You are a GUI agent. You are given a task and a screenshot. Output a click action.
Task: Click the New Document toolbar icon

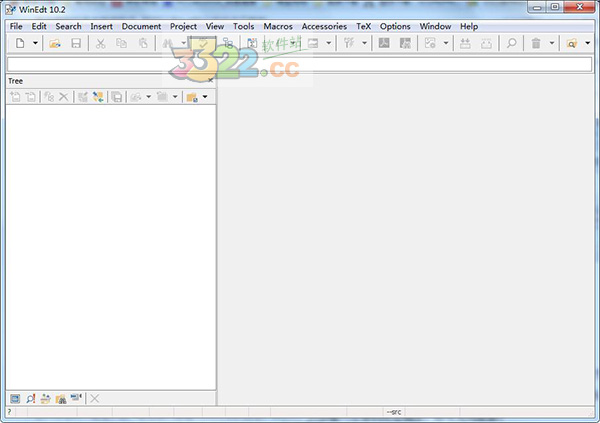pyautogui.click(x=20, y=43)
